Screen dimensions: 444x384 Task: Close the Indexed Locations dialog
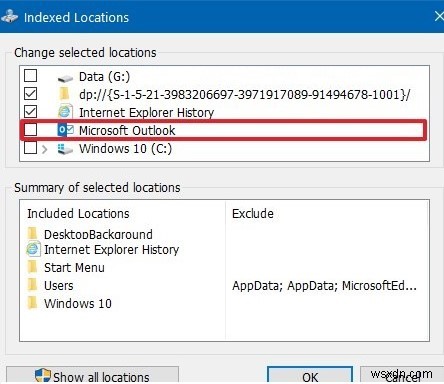pos(439,16)
